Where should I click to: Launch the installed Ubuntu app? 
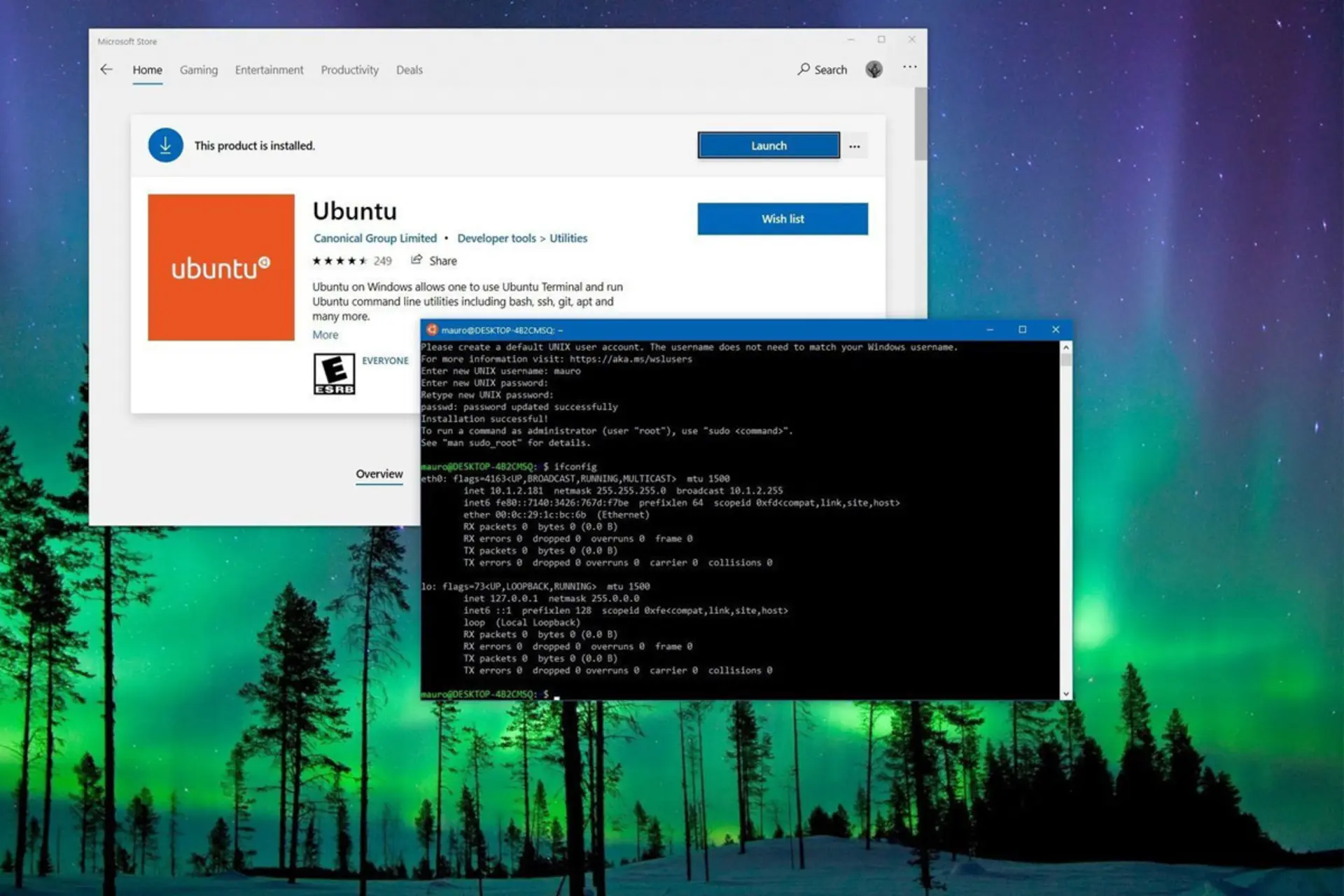pyautogui.click(x=769, y=146)
